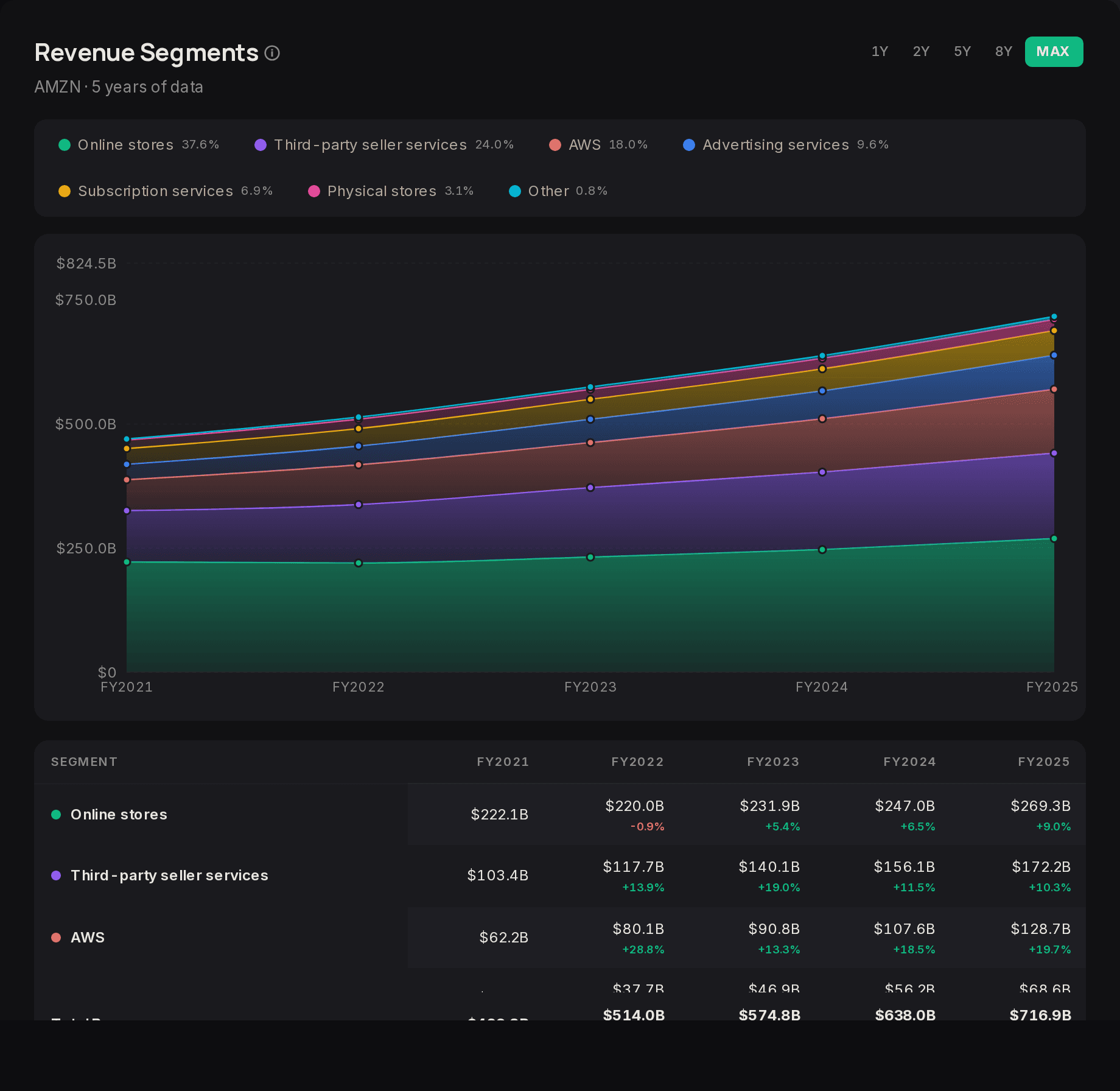The height and width of the screenshot is (1091, 1120).
Task: Click the $103.4B Third-party cell
Action: coord(498,875)
